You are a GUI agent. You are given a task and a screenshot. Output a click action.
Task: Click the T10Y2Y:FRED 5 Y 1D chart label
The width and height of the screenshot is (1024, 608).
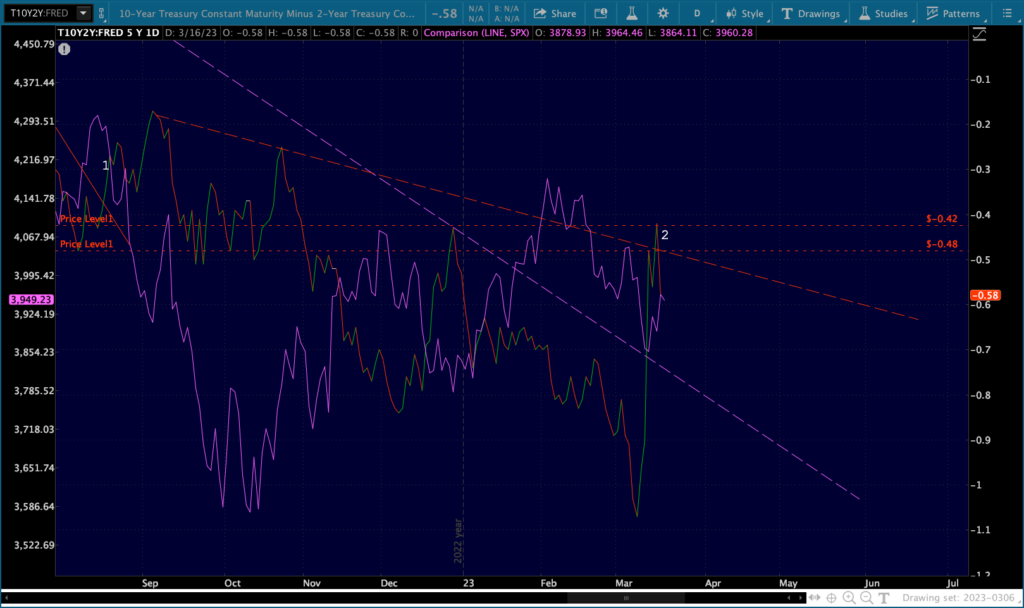(x=108, y=33)
